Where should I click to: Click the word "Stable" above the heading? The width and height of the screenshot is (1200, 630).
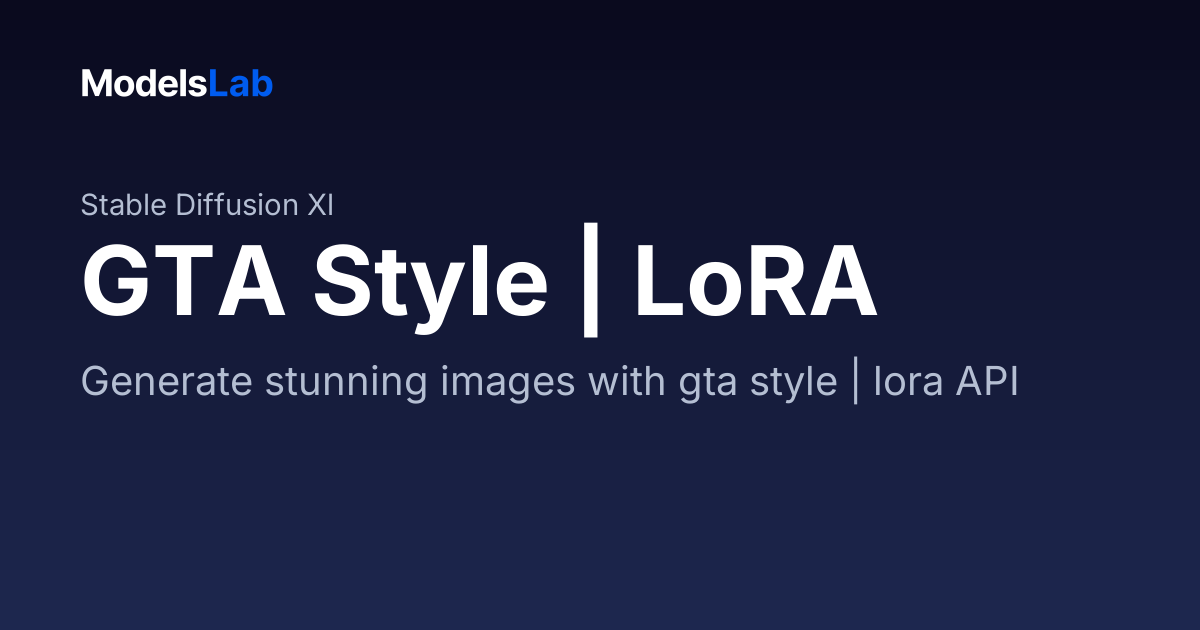coord(124,205)
